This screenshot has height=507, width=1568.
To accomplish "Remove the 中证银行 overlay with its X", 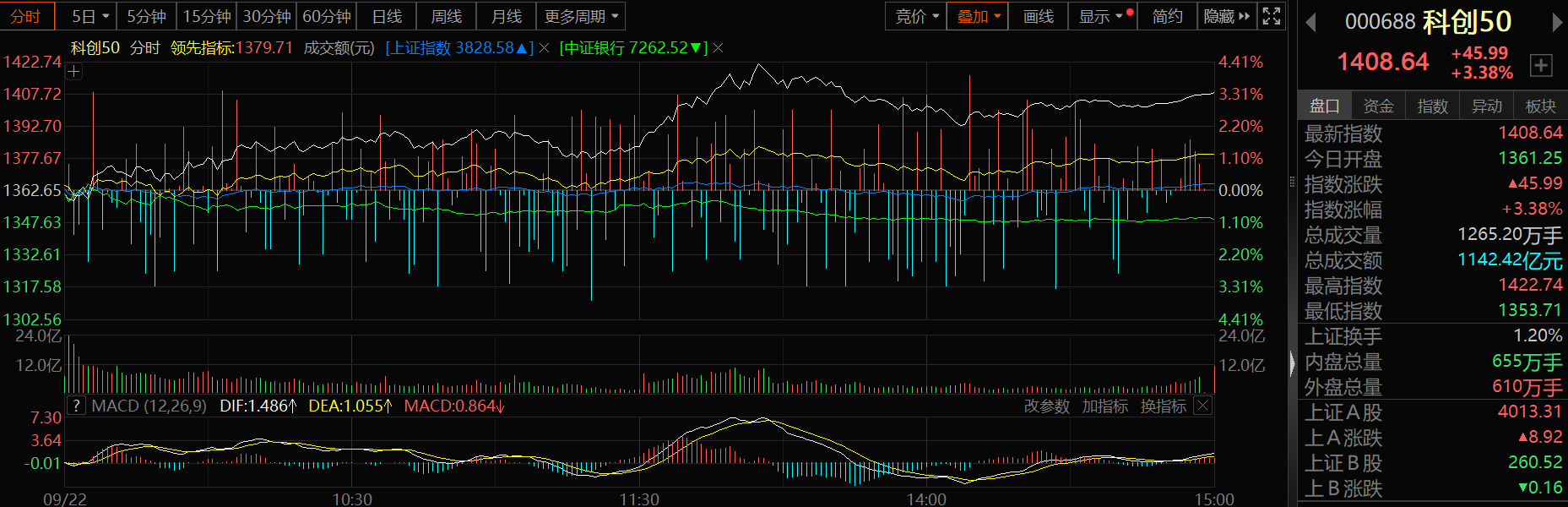I will click(718, 48).
